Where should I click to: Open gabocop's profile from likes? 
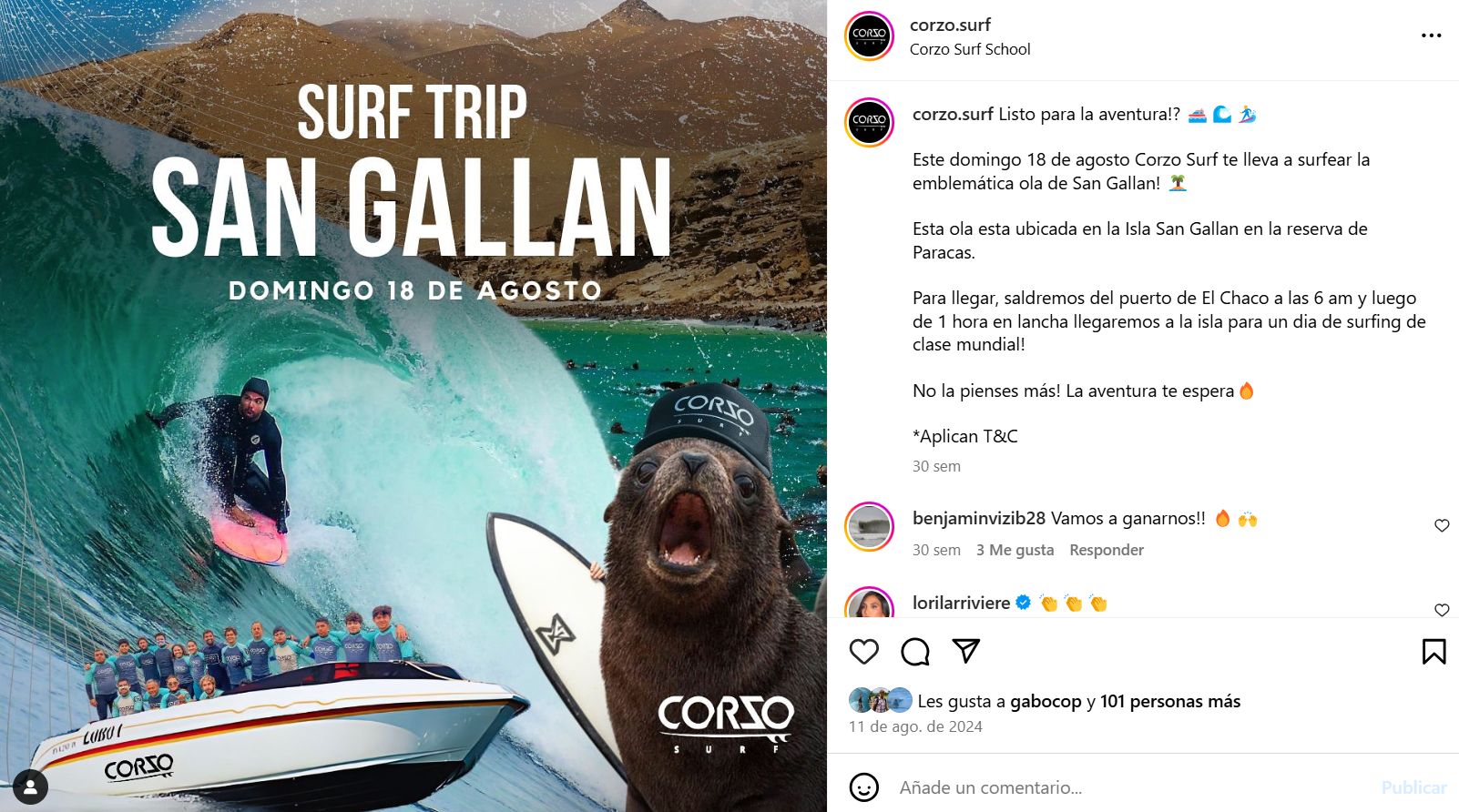point(1046,701)
